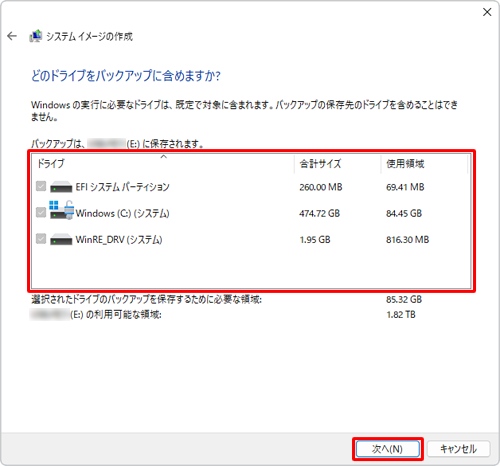Click the 次へ(N) button
500x466 pixels.
(388, 449)
